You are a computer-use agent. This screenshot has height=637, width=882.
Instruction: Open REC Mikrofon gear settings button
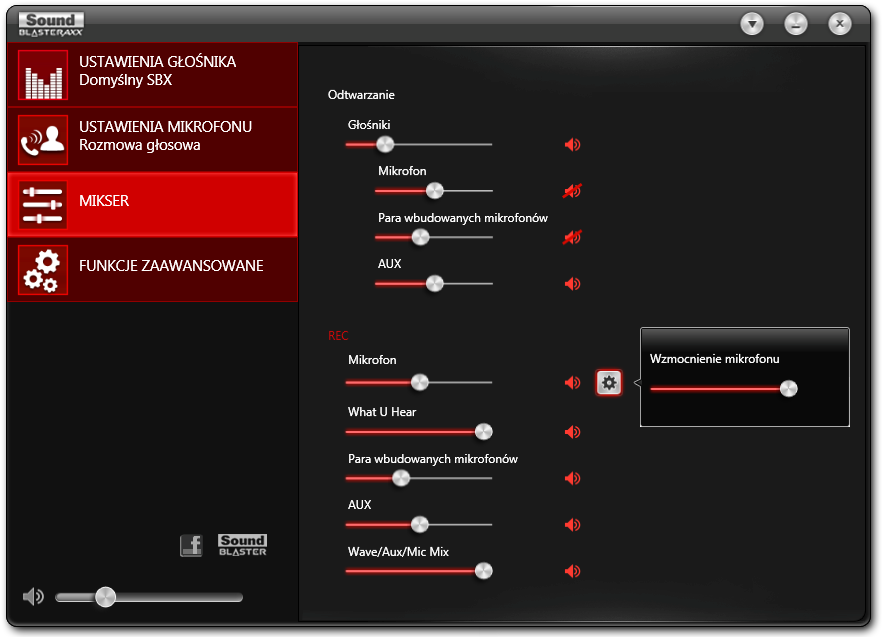609,383
